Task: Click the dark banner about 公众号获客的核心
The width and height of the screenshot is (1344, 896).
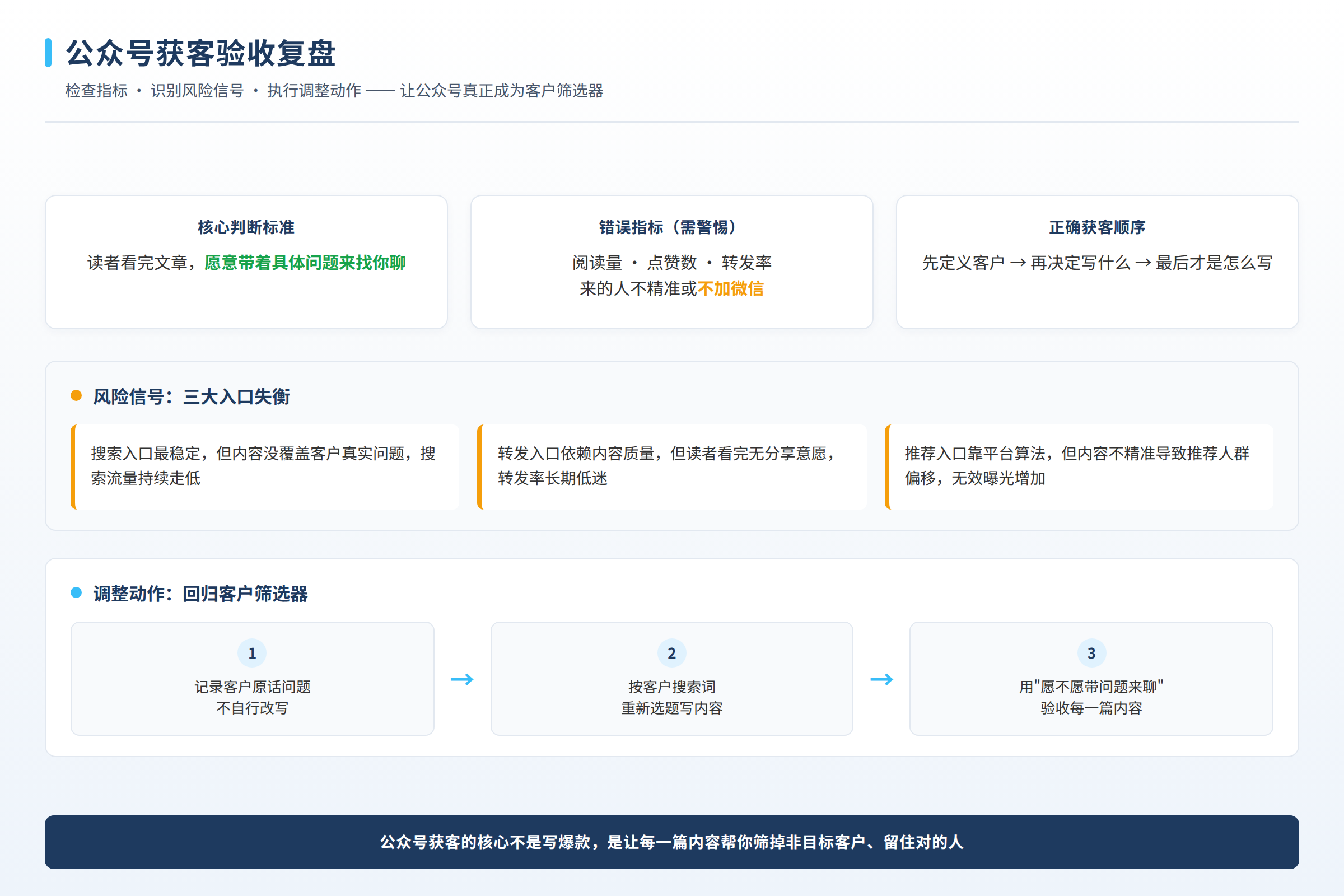Action: point(672,842)
